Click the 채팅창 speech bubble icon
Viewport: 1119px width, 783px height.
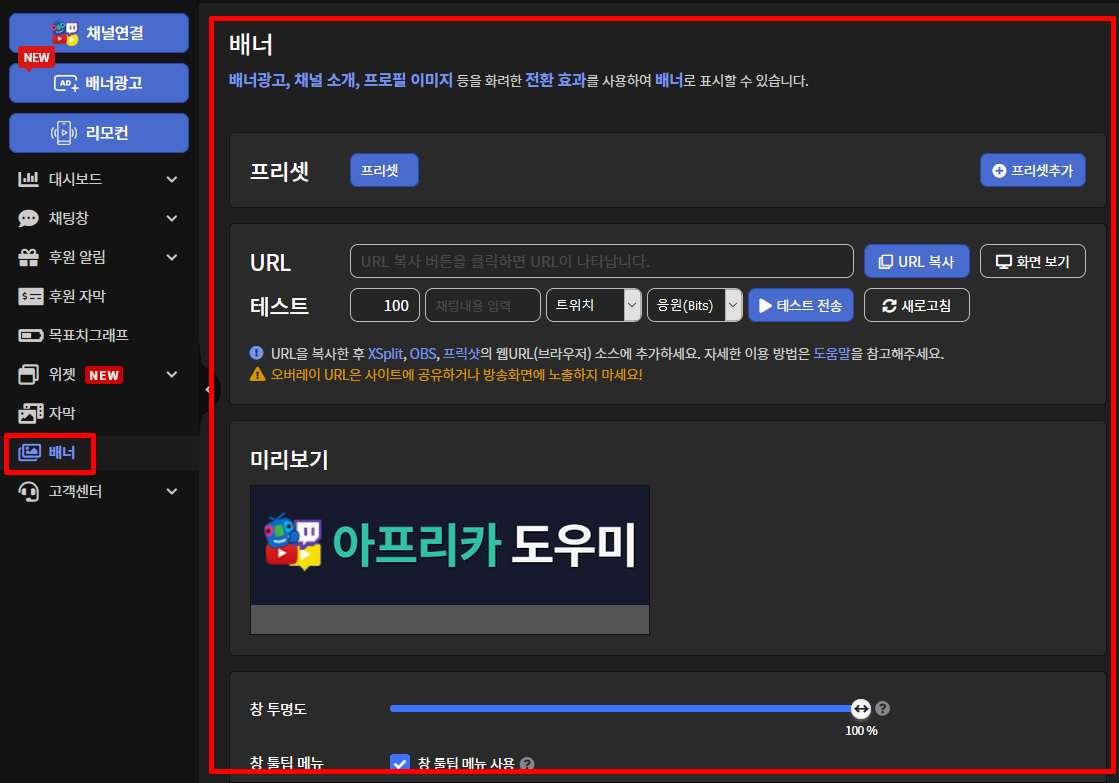pyautogui.click(x=29, y=218)
